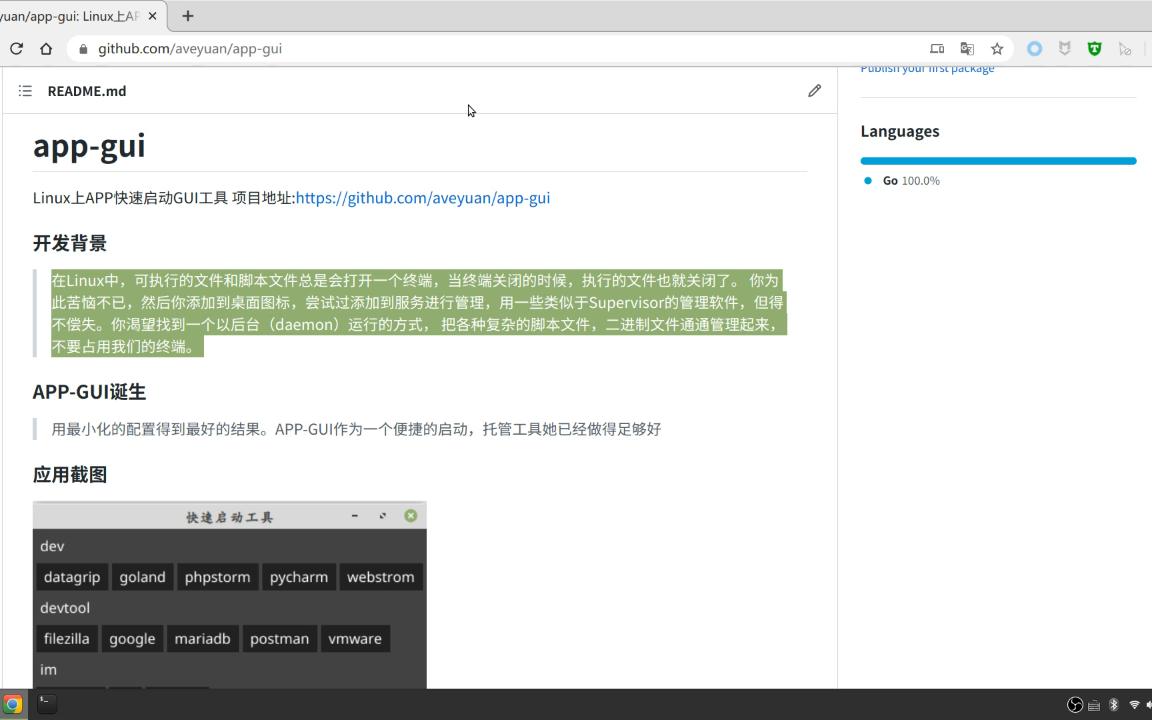Image resolution: width=1152 pixels, height=720 pixels.
Task: Click the cast/devices icon in address bar
Action: pos(937,48)
